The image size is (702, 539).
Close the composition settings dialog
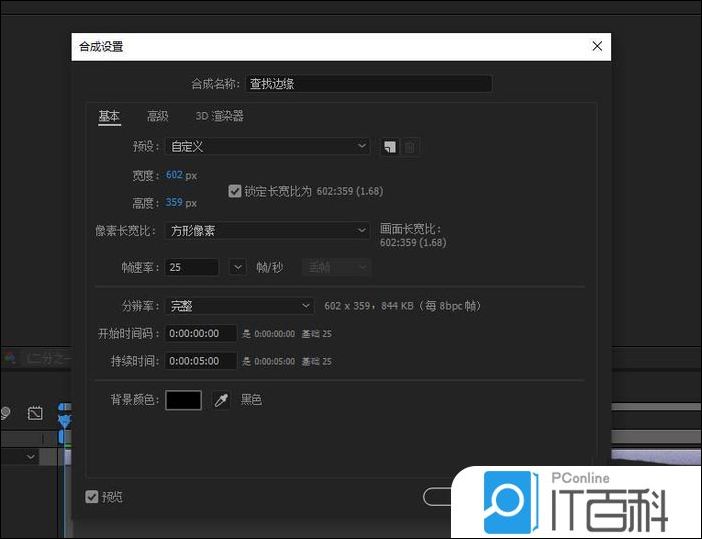597,46
